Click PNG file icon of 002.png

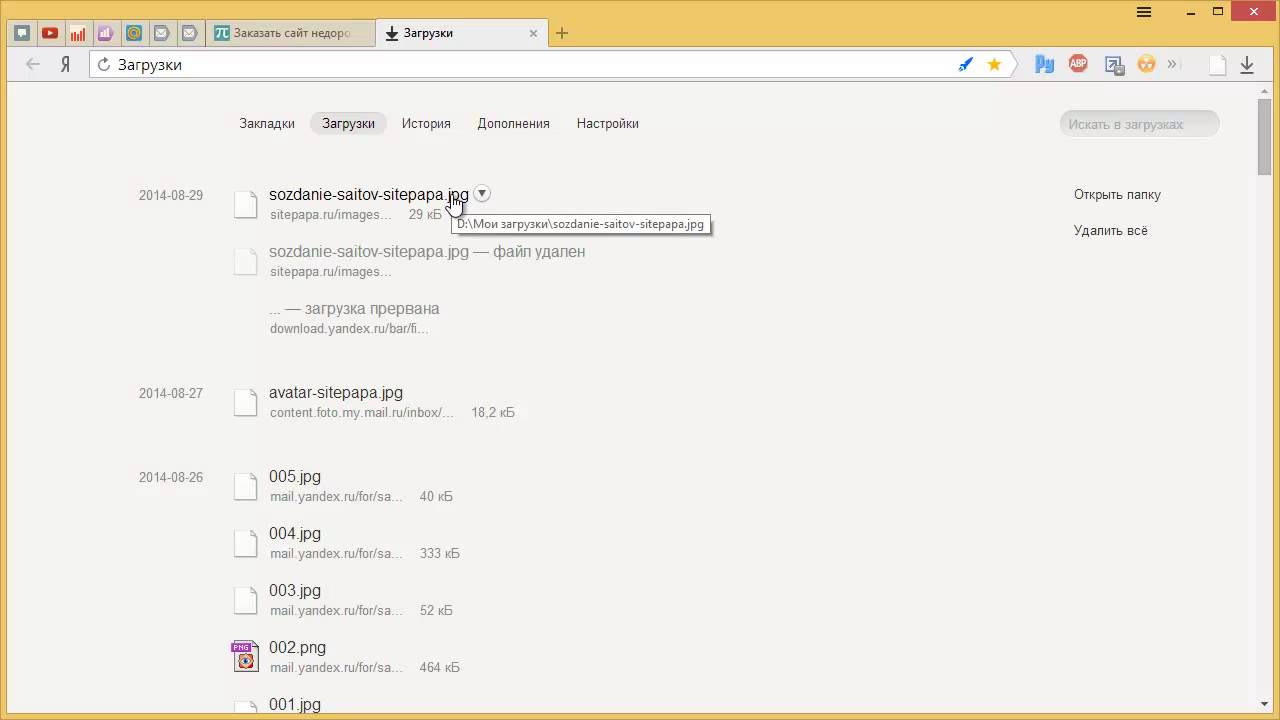(245, 656)
